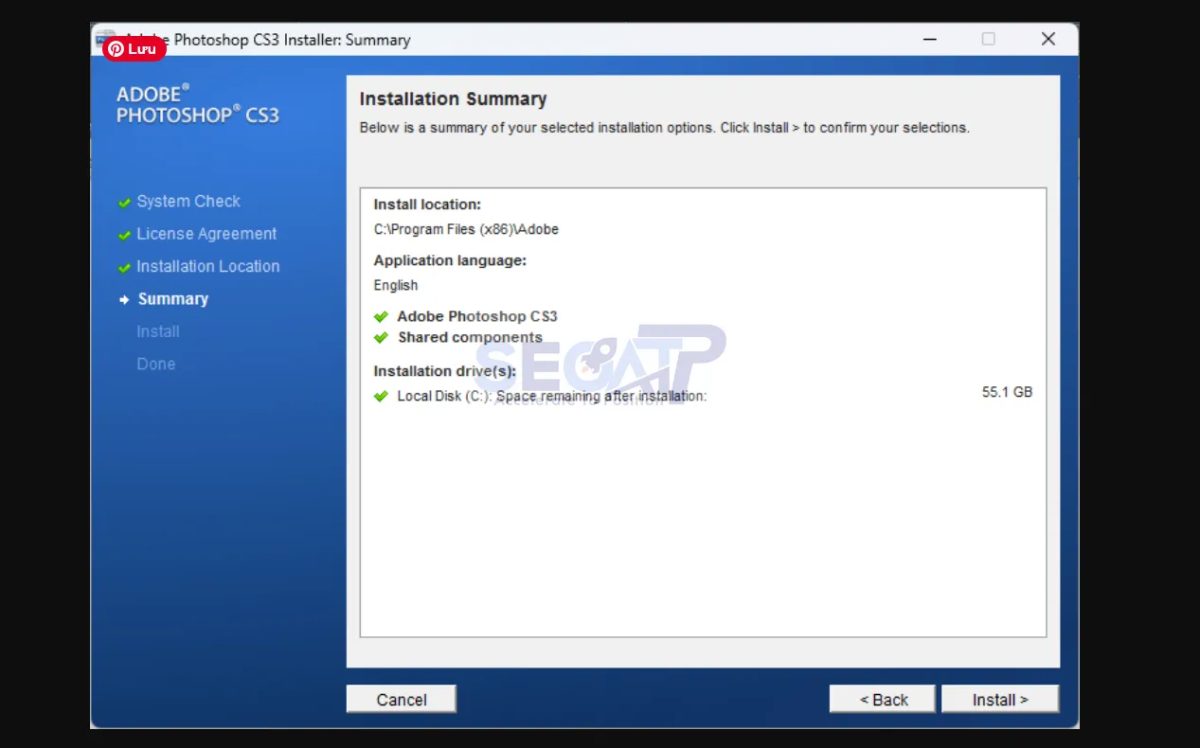Minimize the installer window
Image resolution: width=1200 pixels, height=748 pixels.
[930, 39]
